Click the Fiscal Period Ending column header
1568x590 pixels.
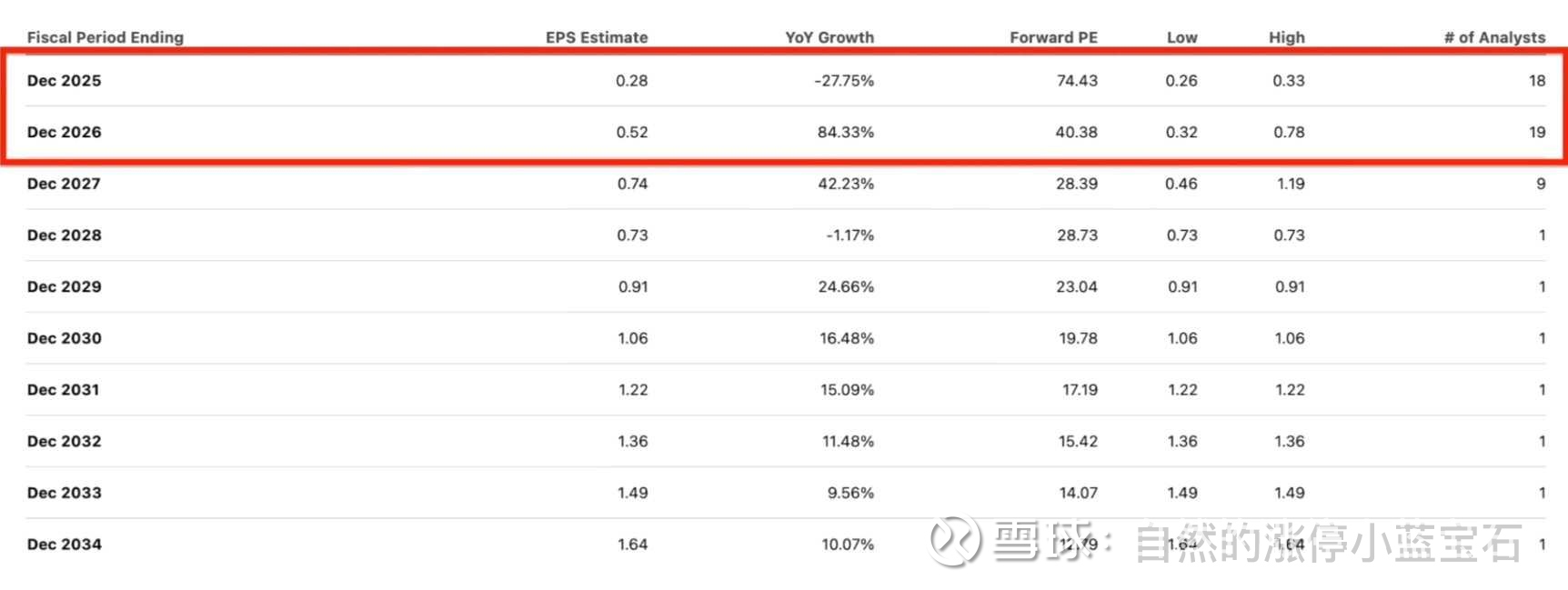pyautogui.click(x=106, y=37)
